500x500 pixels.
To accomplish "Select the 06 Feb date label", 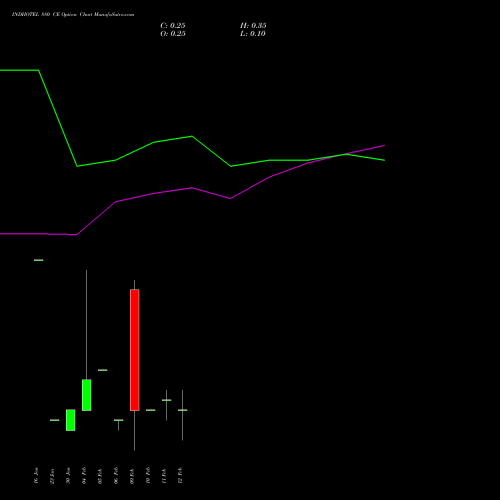I will (x=116, y=476).
